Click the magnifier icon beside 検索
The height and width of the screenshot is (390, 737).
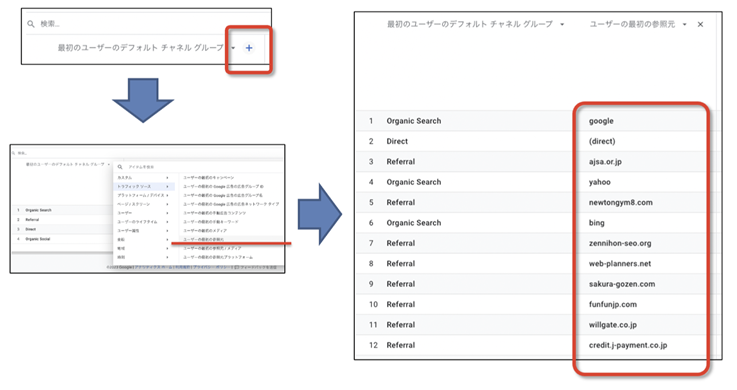pos(31,24)
